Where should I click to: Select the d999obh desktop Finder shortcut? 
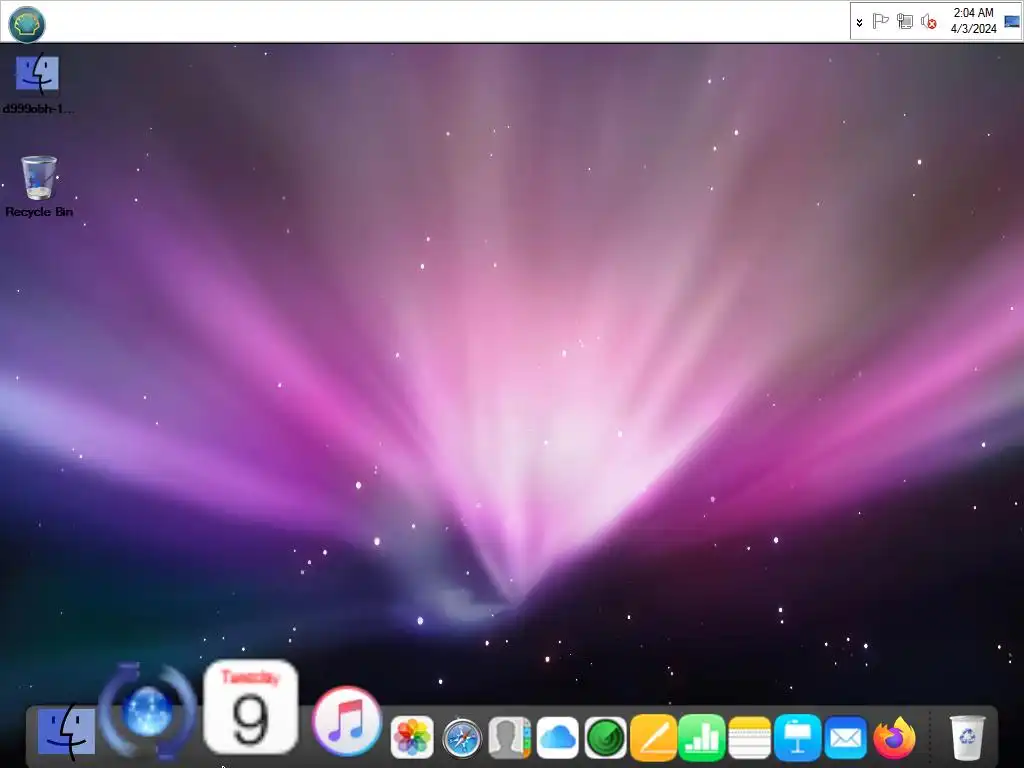37,84
